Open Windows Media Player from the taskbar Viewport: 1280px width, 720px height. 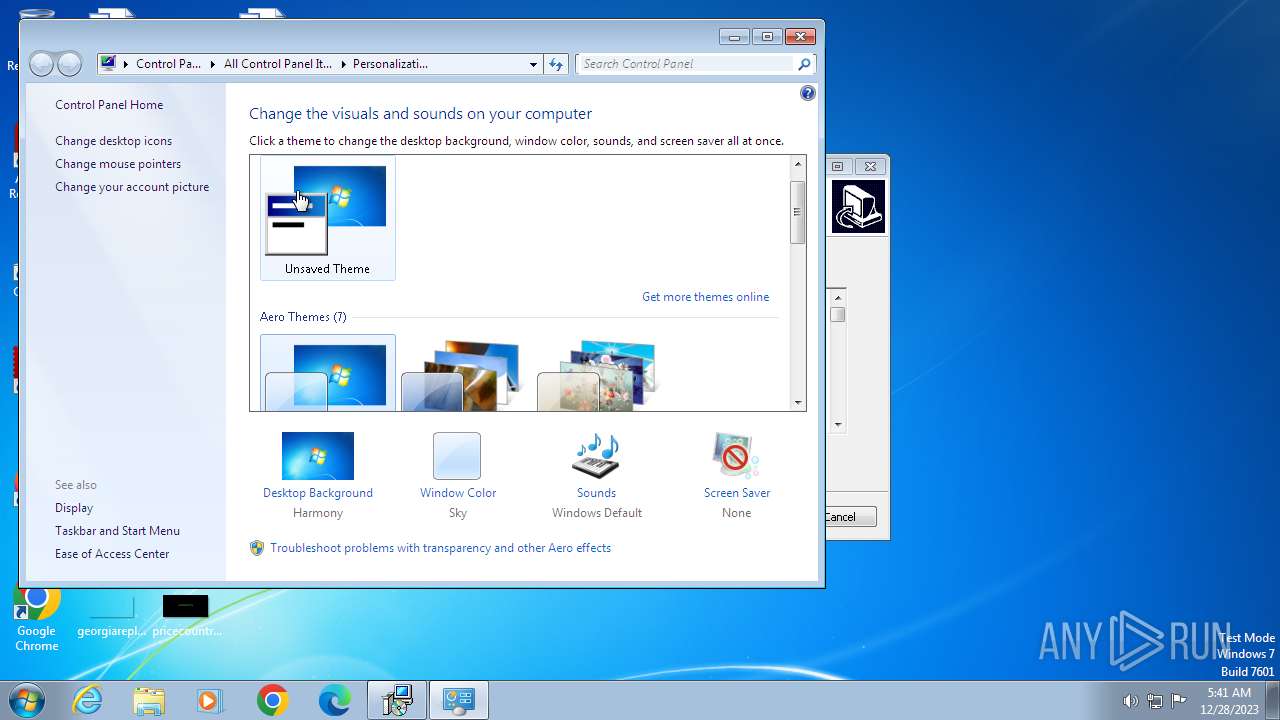coord(211,700)
